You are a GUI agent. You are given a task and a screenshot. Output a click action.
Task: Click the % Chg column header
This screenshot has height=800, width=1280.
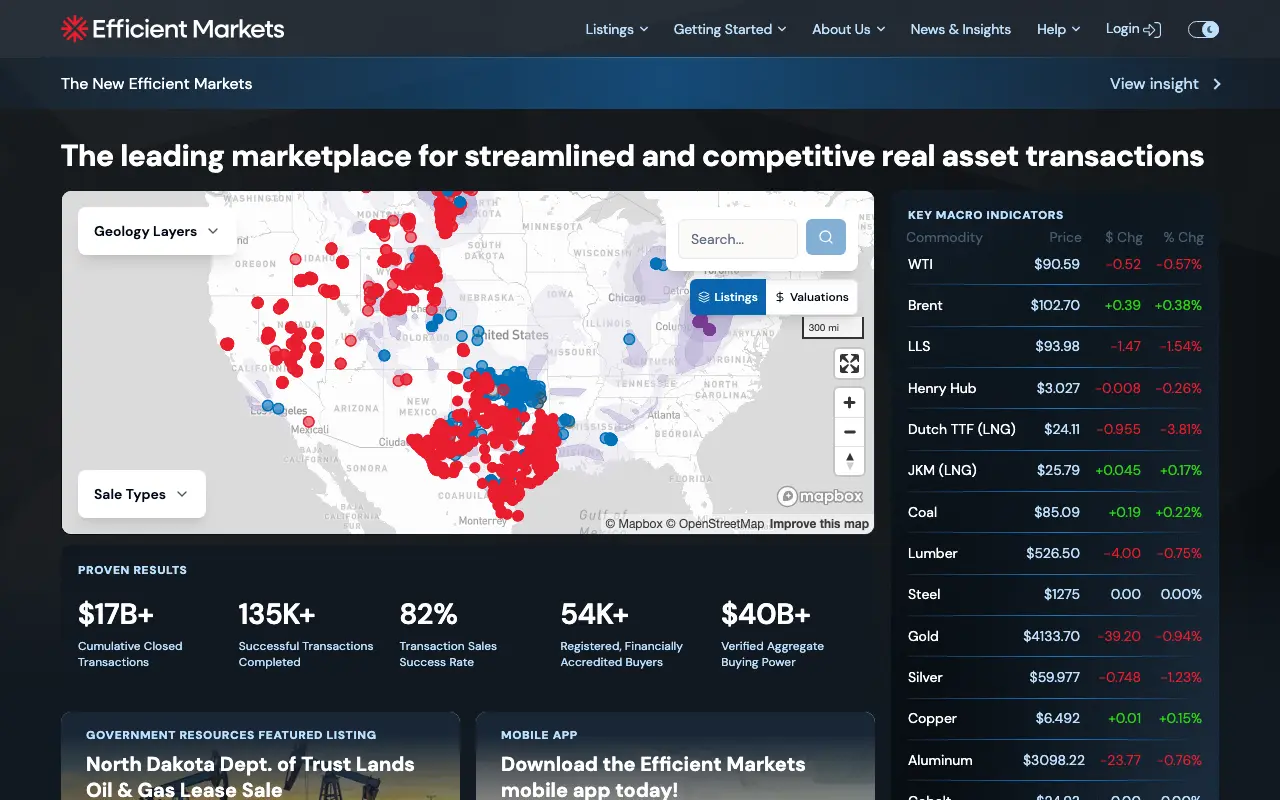[1183, 237]
